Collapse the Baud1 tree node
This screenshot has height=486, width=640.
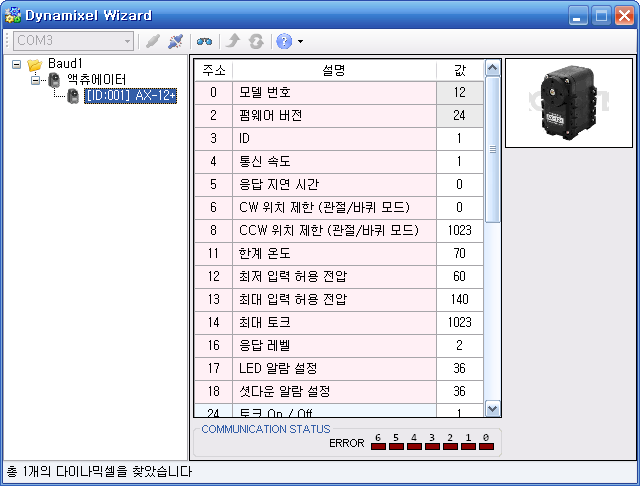click(x=16, y=65)
